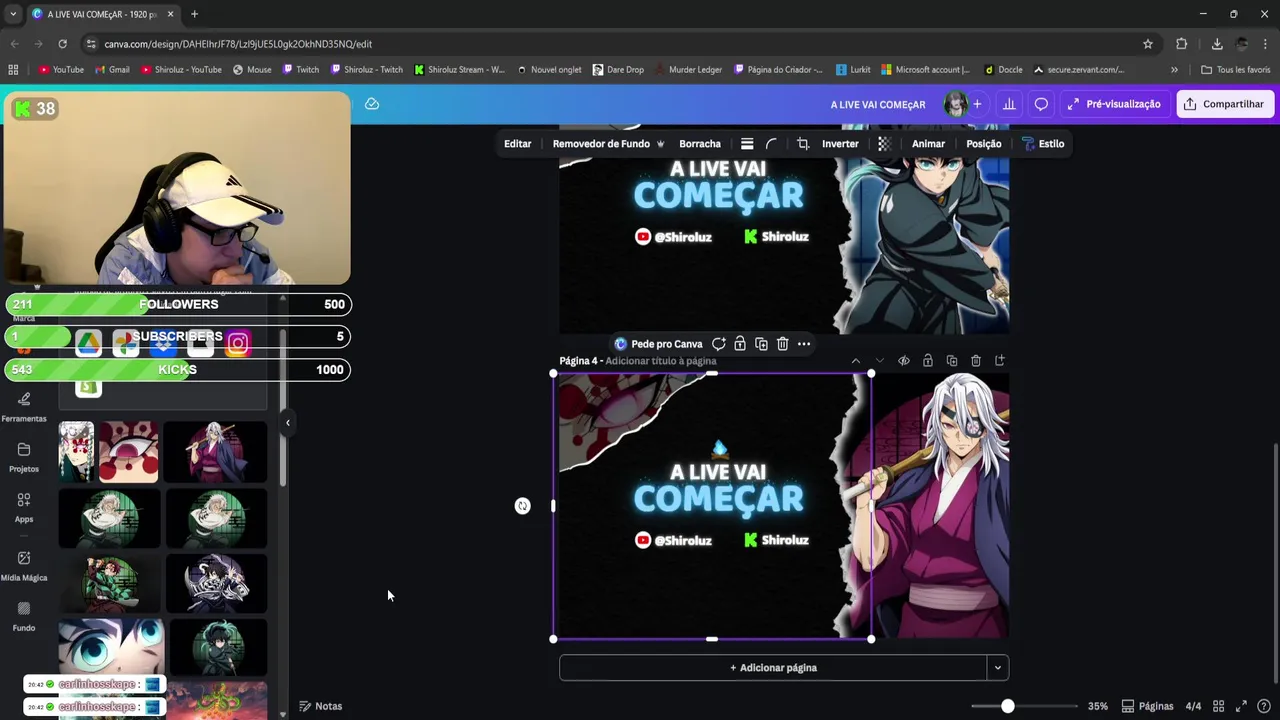Select the crop tool icon
The width and height of the screenshot is (1280, 720).
802,144
